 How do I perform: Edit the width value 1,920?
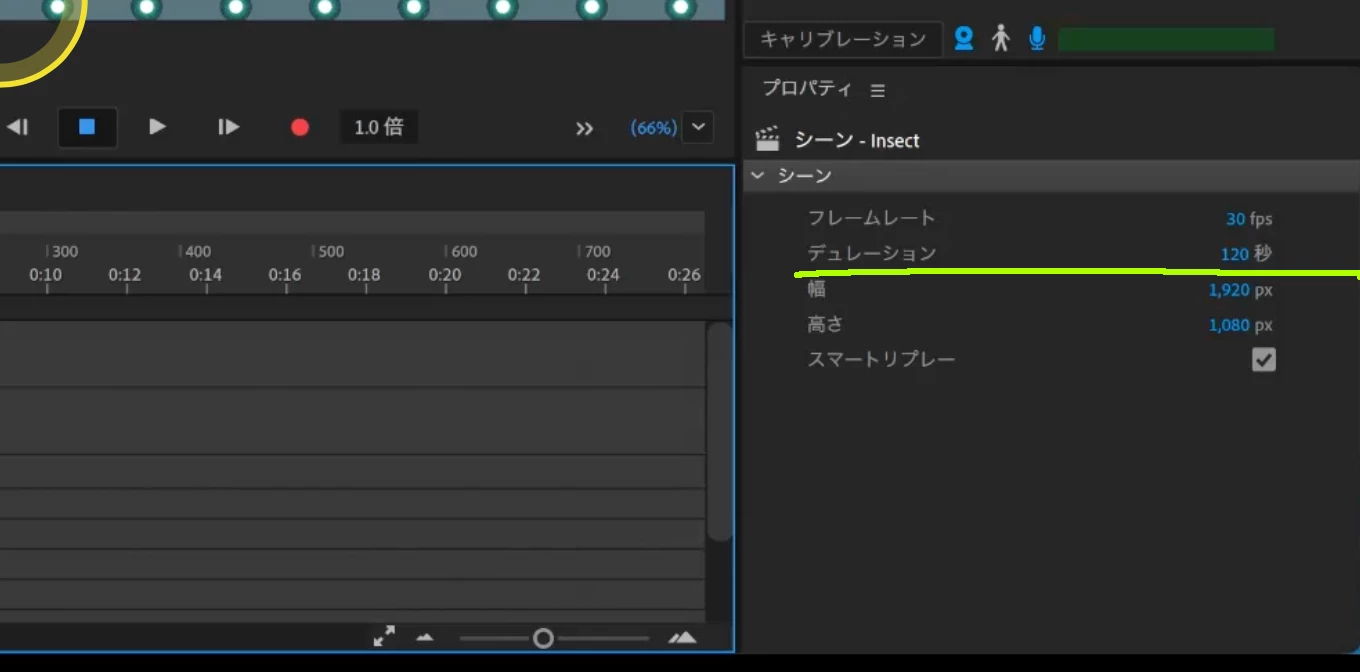(x=1229, y=290)
